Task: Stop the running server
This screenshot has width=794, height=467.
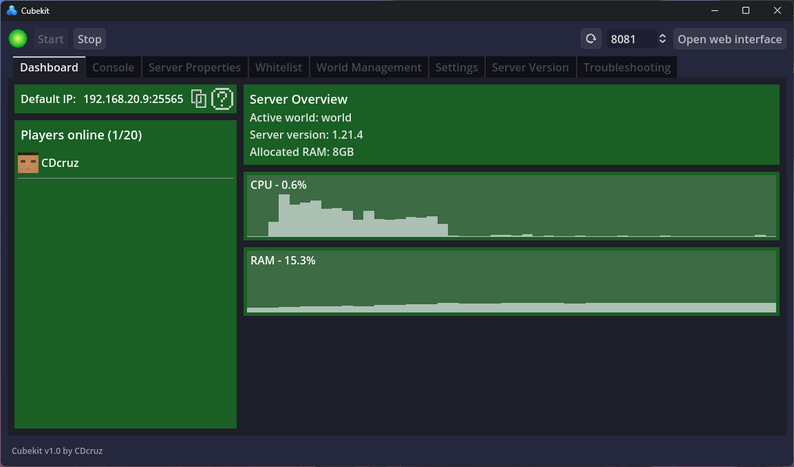Action: 90,39
